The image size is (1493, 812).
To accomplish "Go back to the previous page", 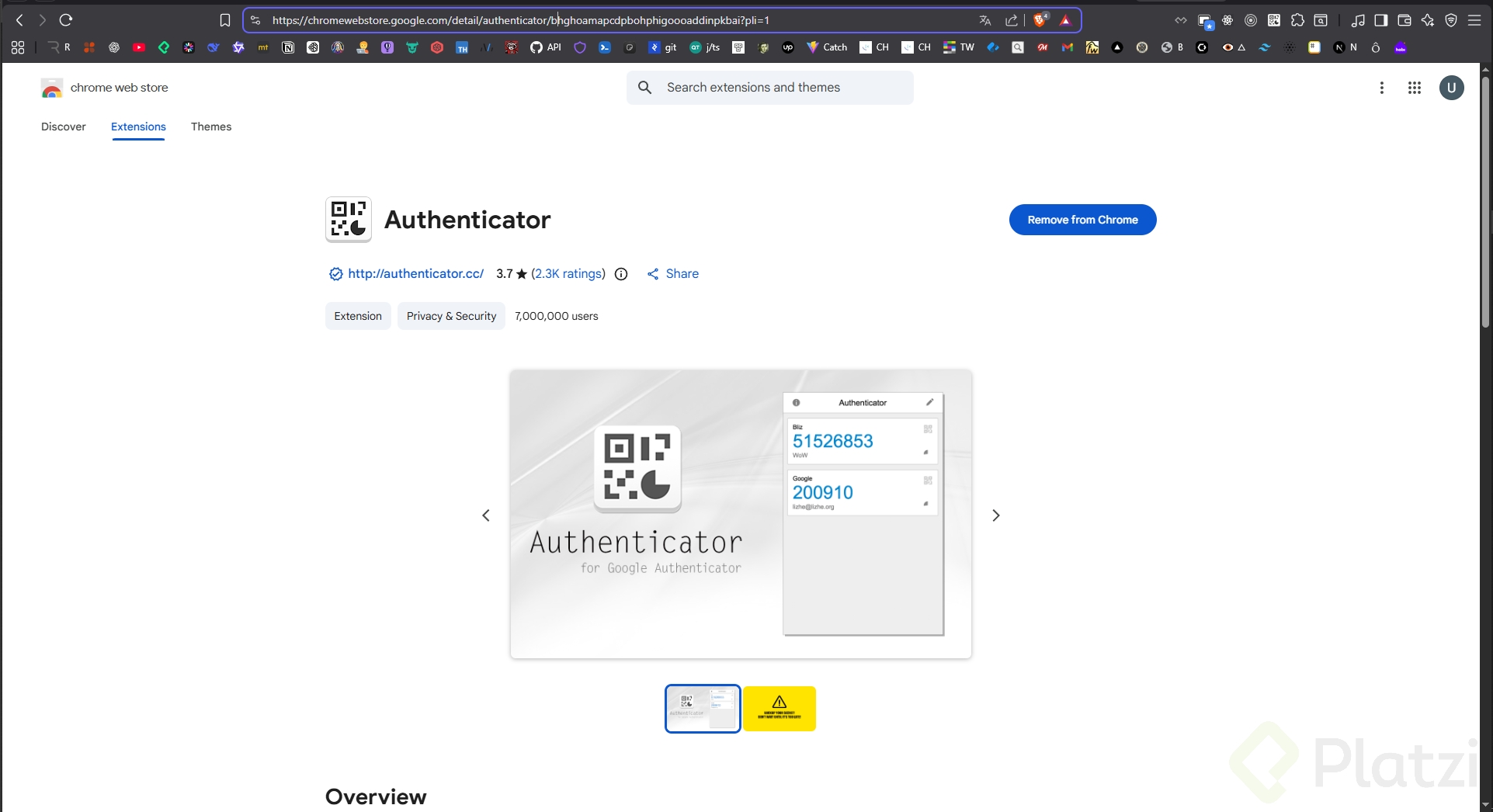I will (x=19, y=20).
